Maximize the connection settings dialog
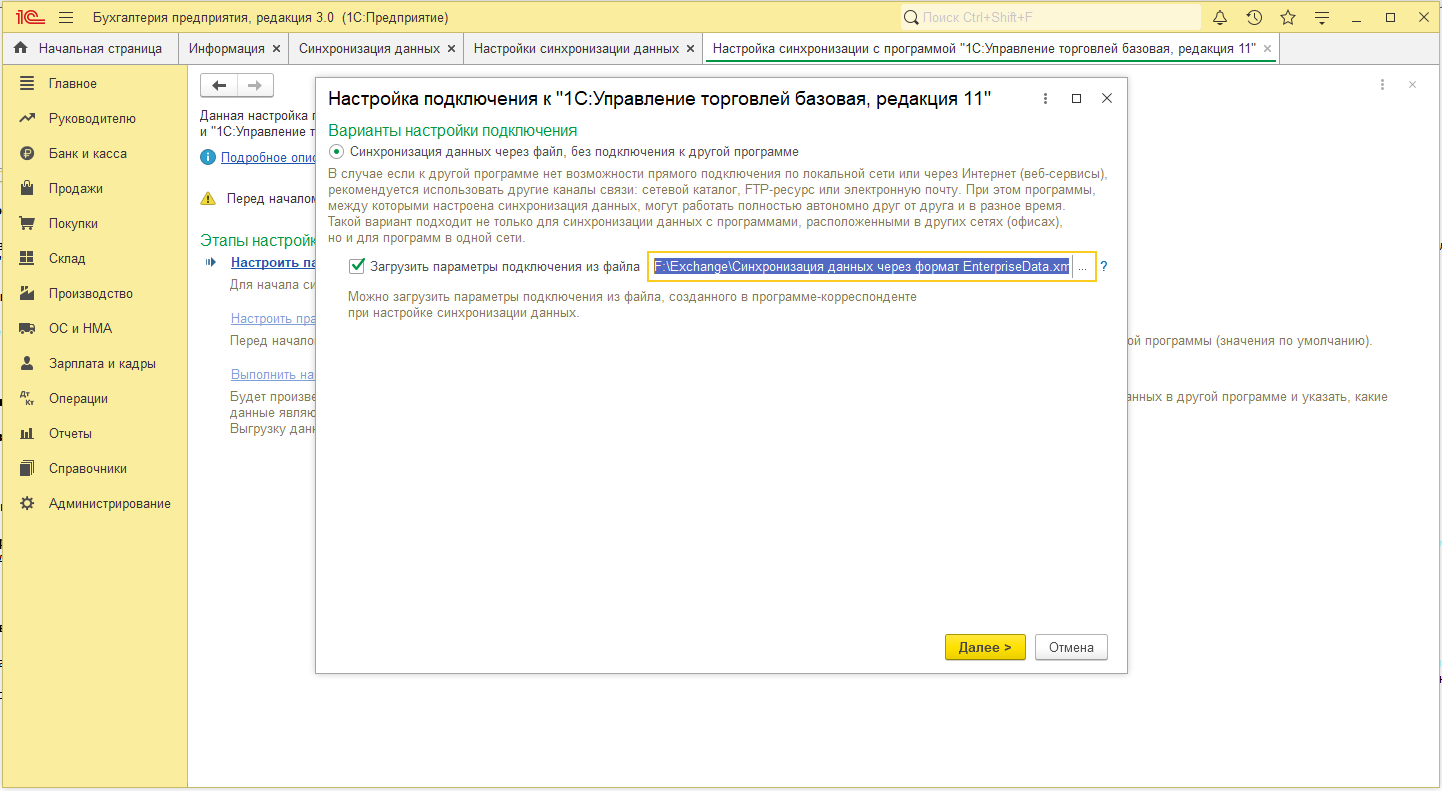Image resolution: width=1442 pixels, height=791 pixels. pyautogui.click(x=1076, y=99)
